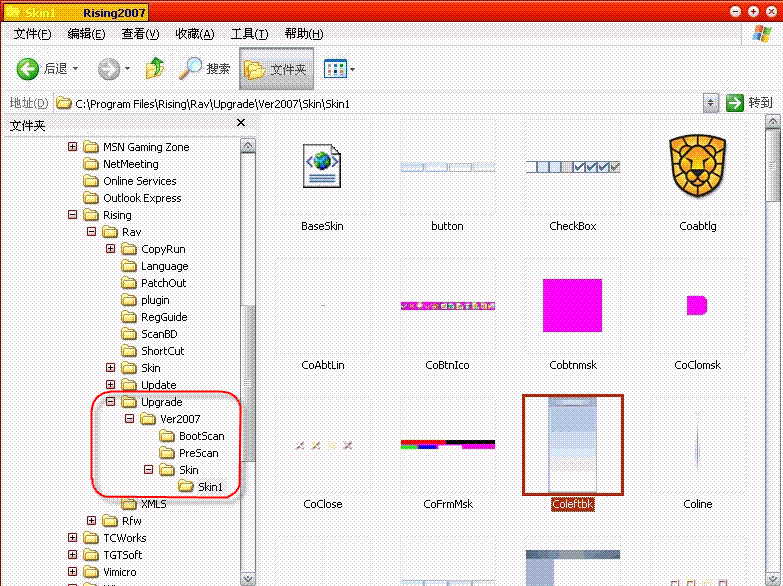Click the green Back arrow button
The width and height of the screenshot is (783, 586).
(27, 68)
